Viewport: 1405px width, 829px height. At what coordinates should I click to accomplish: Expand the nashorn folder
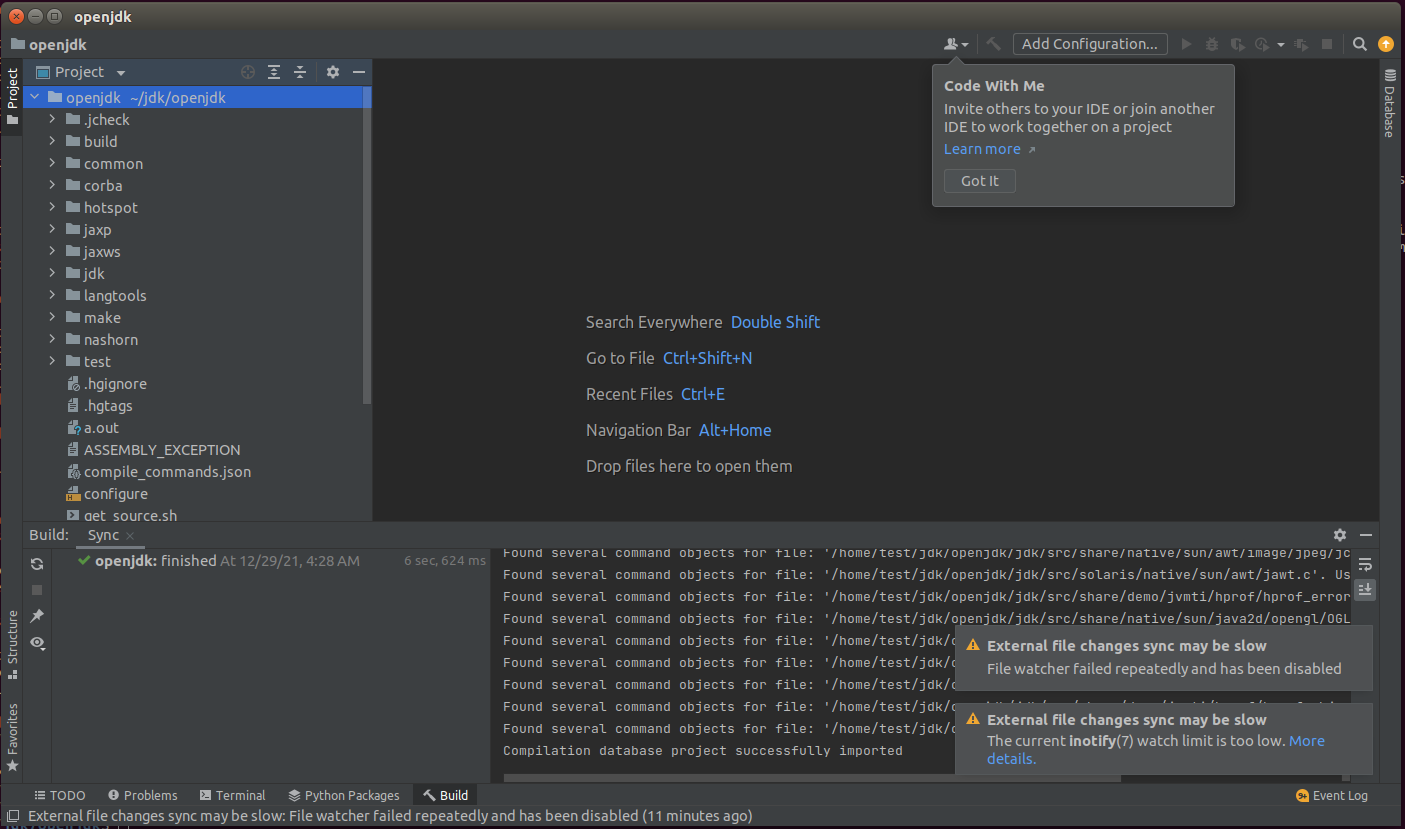pos(53,340)
